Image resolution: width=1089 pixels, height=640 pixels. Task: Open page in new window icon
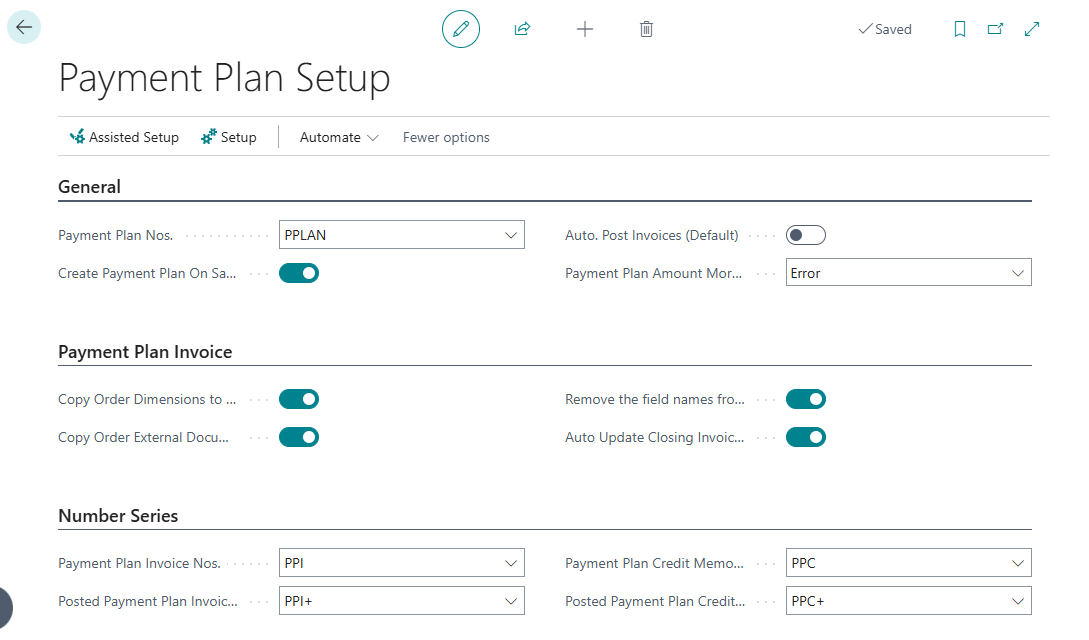tap(995, 29)
